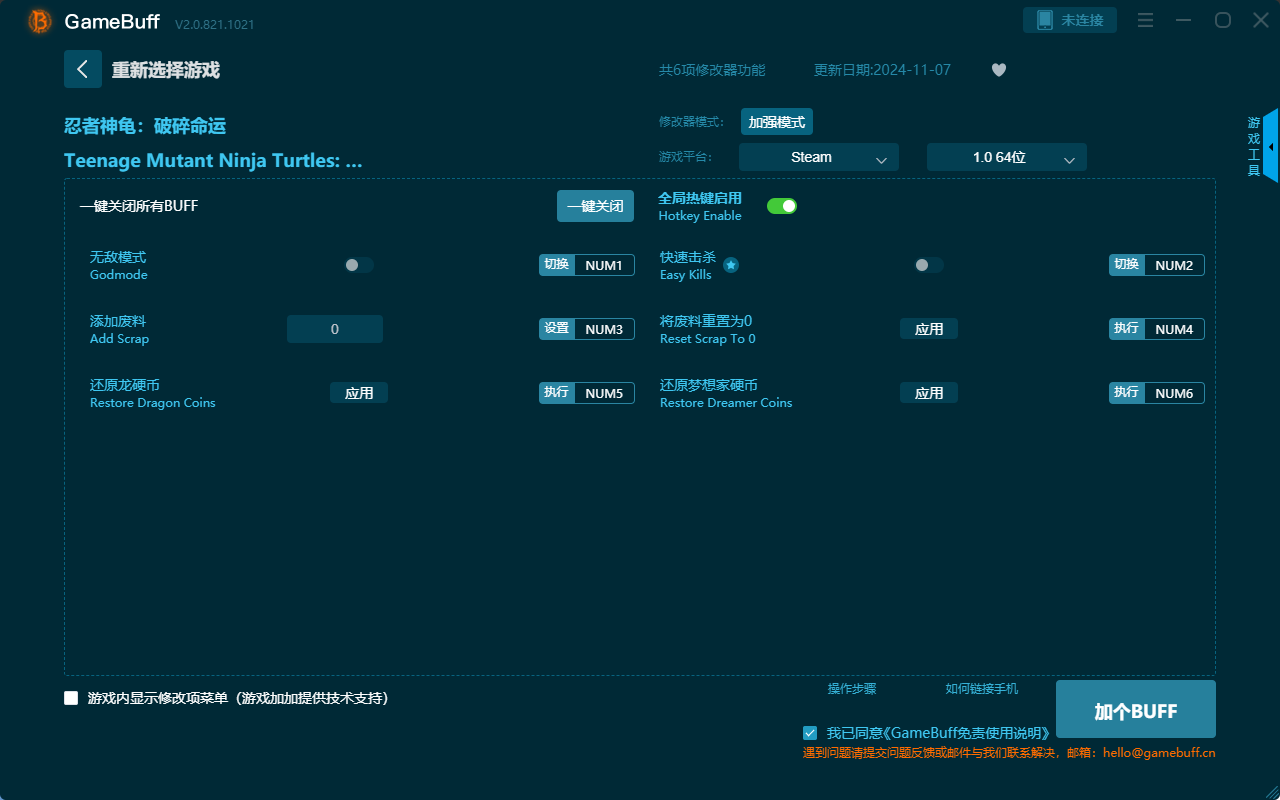Click the heart favorite icon
The image size is (1280, 800).
click(998, 70)
